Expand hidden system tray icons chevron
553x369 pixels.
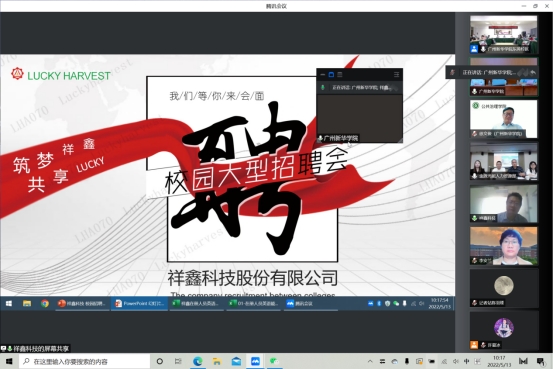[x=370, y=361]
